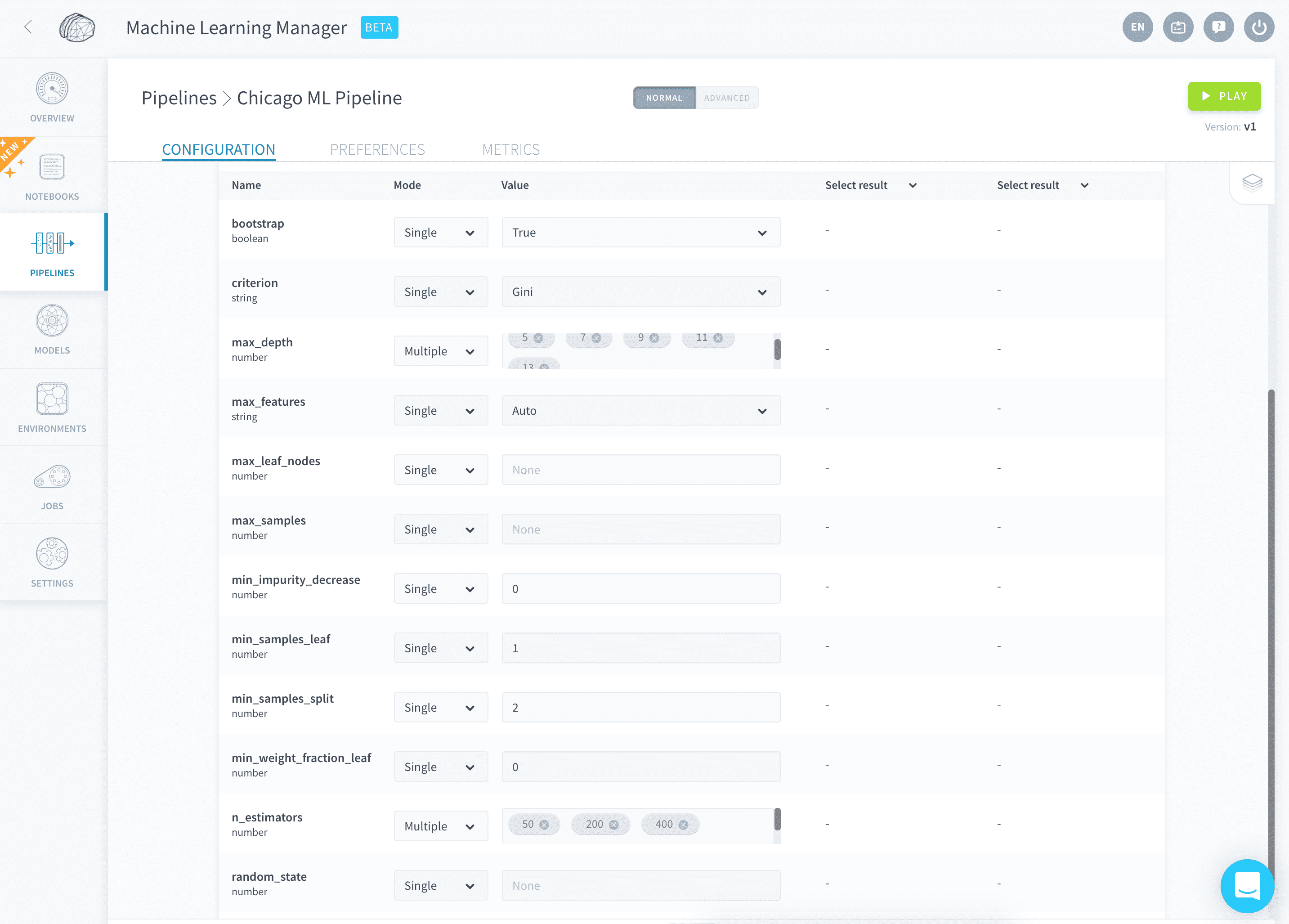Remove value 400 from n_estimators

(683, 825)
